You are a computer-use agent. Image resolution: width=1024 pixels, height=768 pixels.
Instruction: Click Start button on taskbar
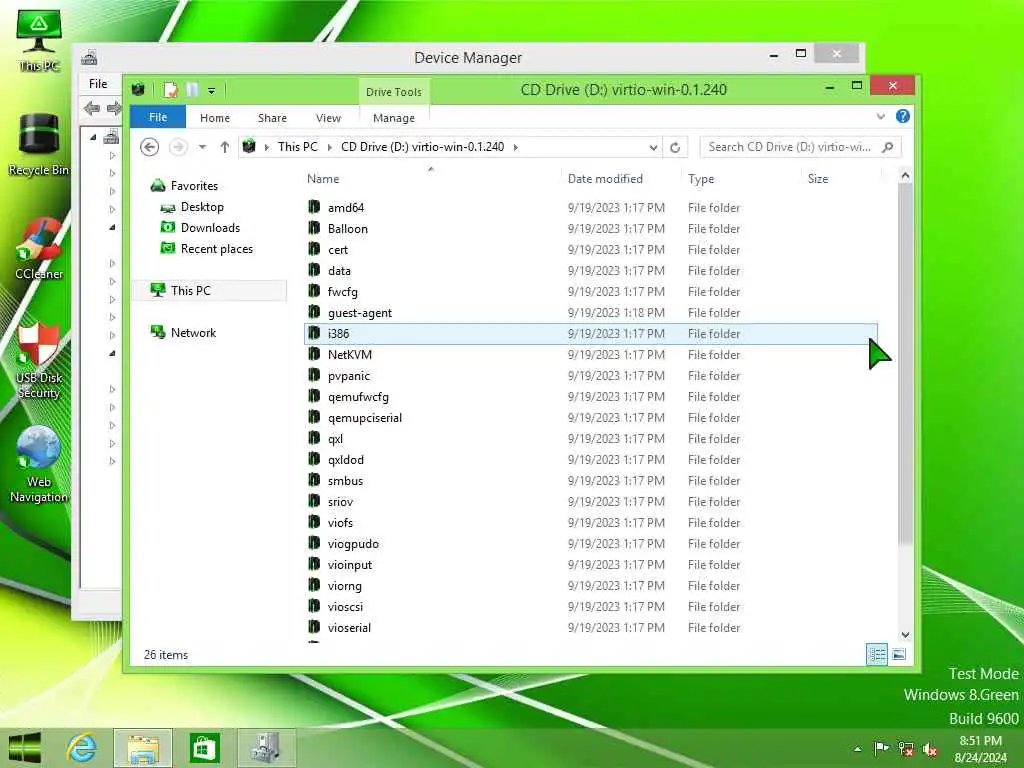point(25,748)
